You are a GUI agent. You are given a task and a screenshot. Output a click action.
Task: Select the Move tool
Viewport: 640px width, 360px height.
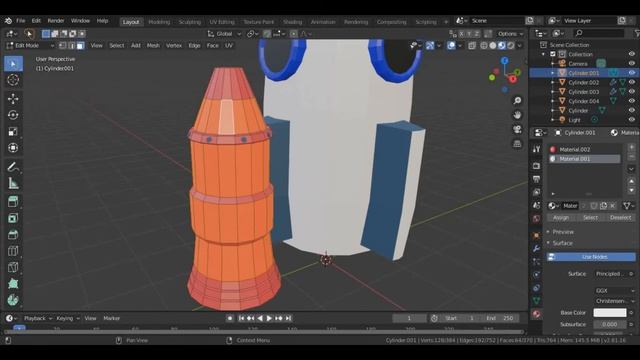13,99
